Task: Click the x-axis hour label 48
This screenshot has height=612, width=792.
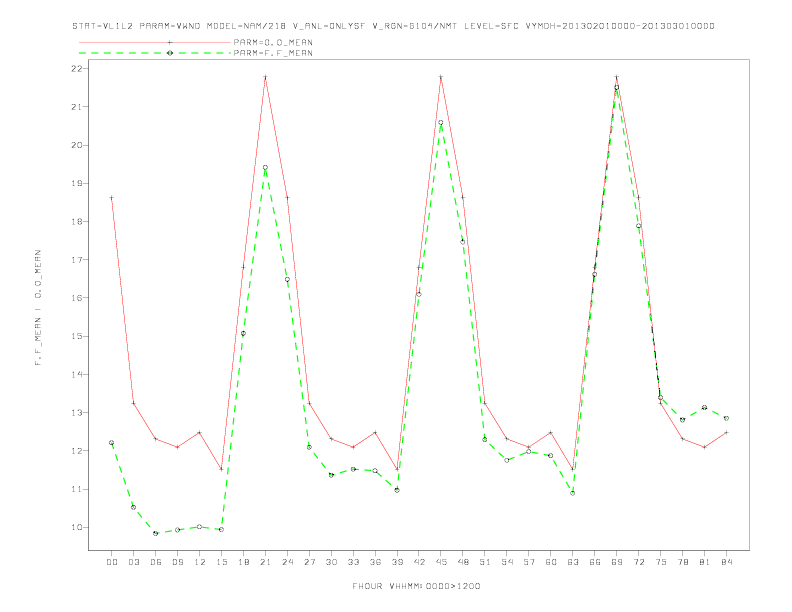Action: [463, 562]
